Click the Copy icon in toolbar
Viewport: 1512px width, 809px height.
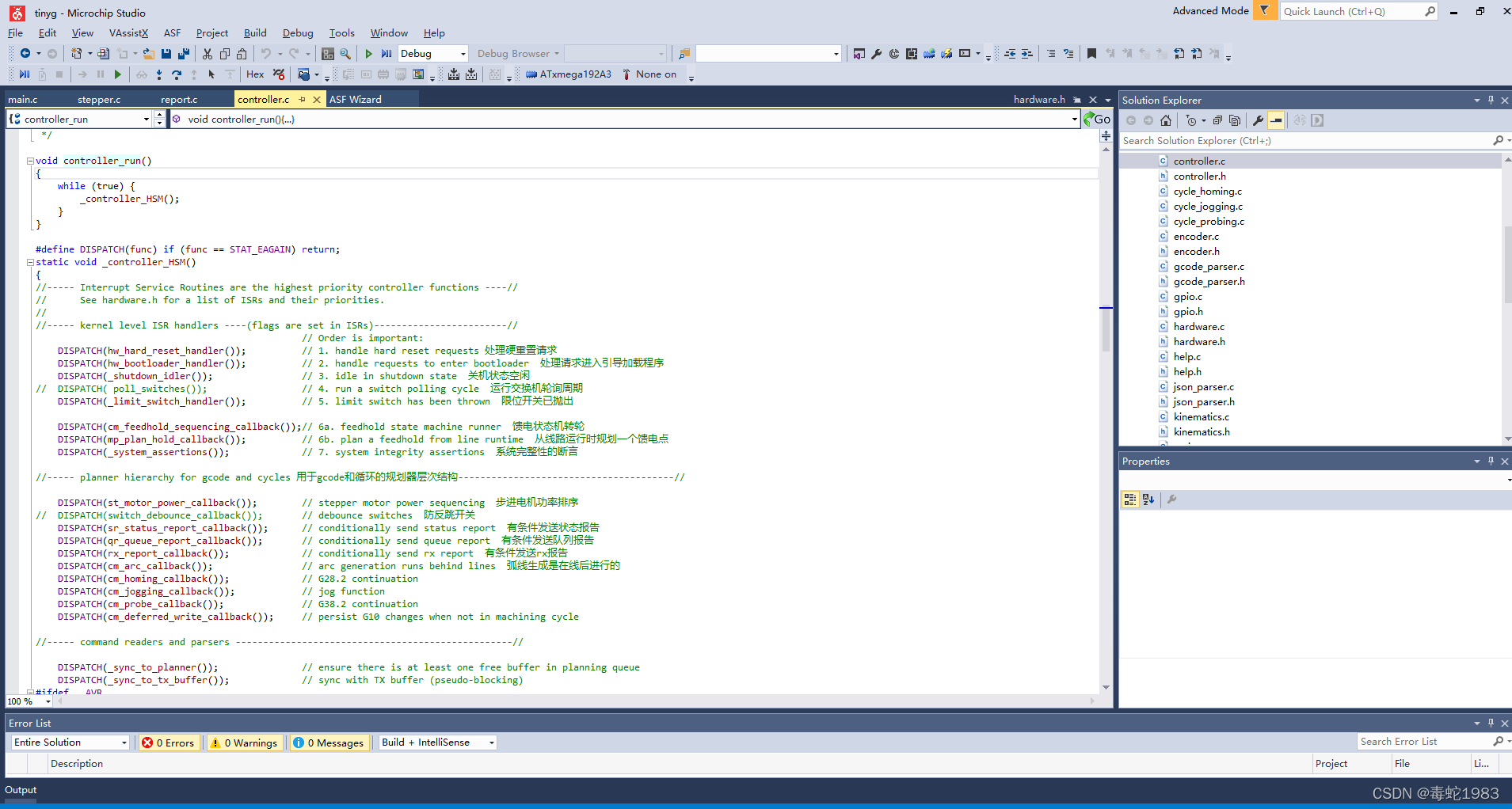(x=225, y=54)
